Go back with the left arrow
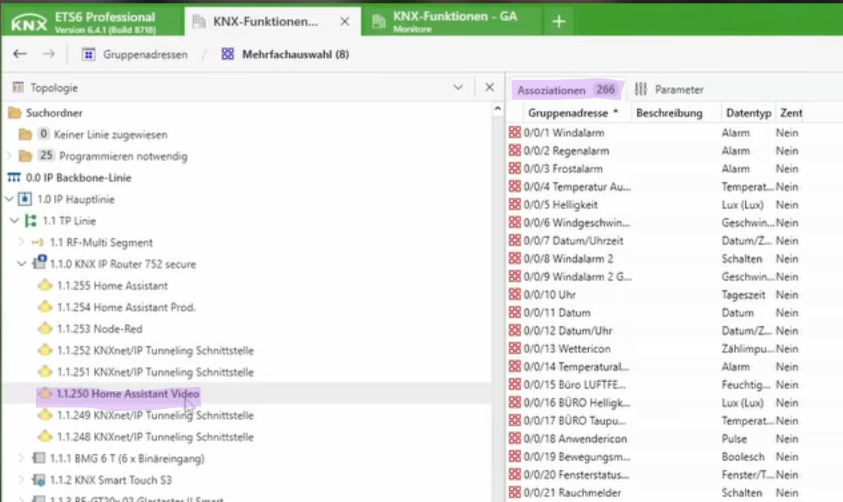This screenshot has height=502, width=843. click(20, 54)
